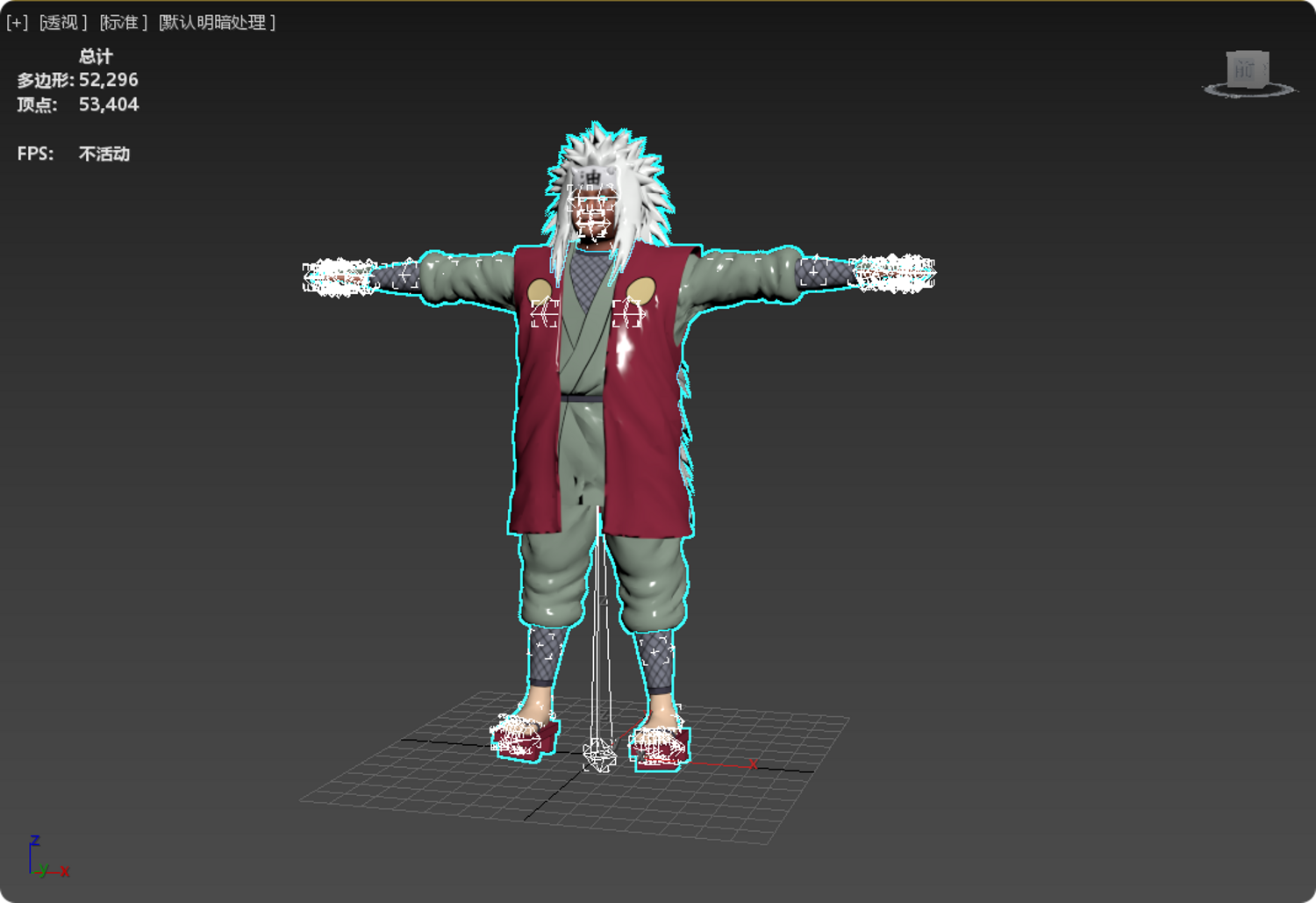The height and width of the screenshot is (903, 1316).
Task: Click the ViewCube front face
Action: click(1245, 70)
